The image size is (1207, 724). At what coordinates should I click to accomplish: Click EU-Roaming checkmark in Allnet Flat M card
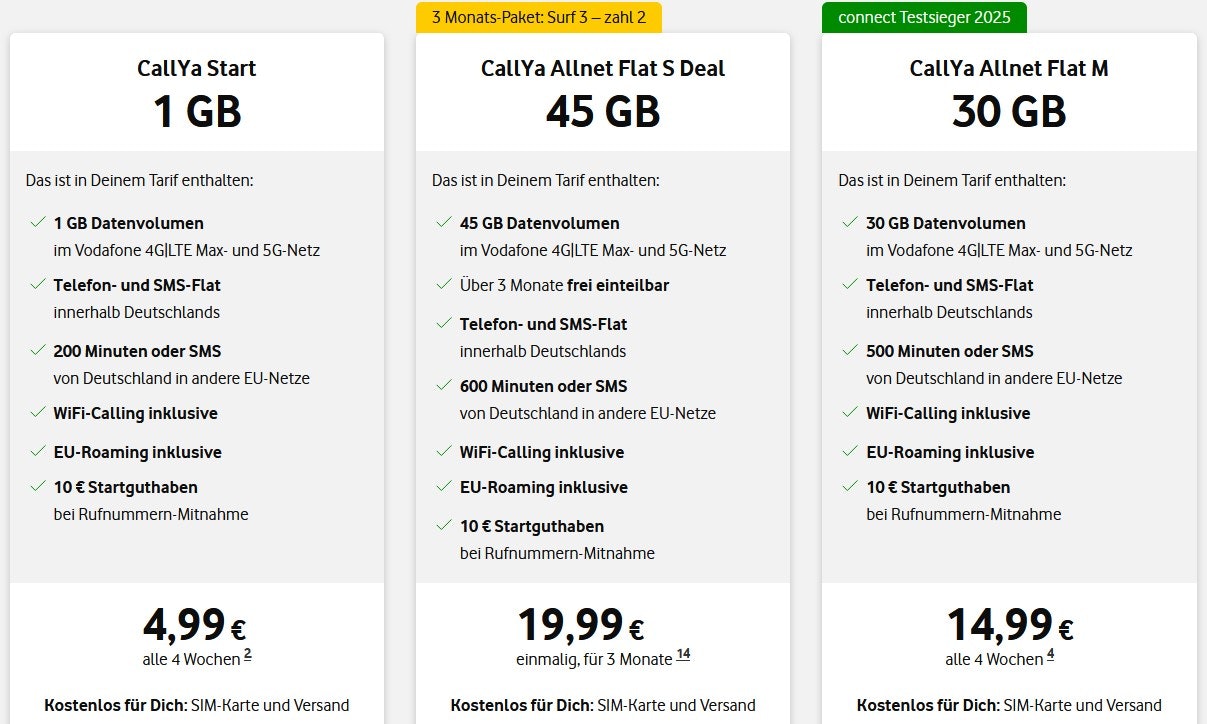(x=850, y=451)
